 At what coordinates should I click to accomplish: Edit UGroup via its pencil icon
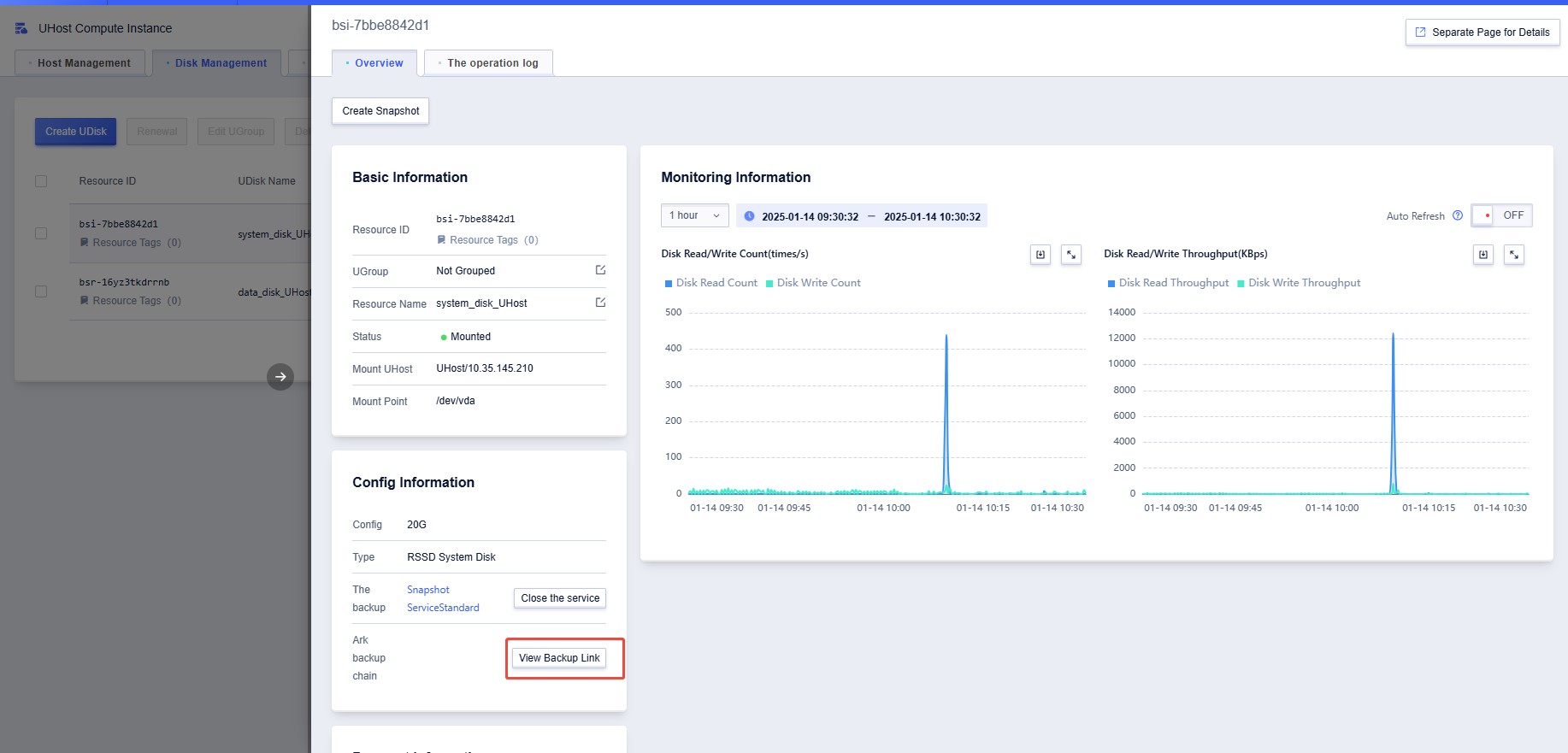point(600,270)
